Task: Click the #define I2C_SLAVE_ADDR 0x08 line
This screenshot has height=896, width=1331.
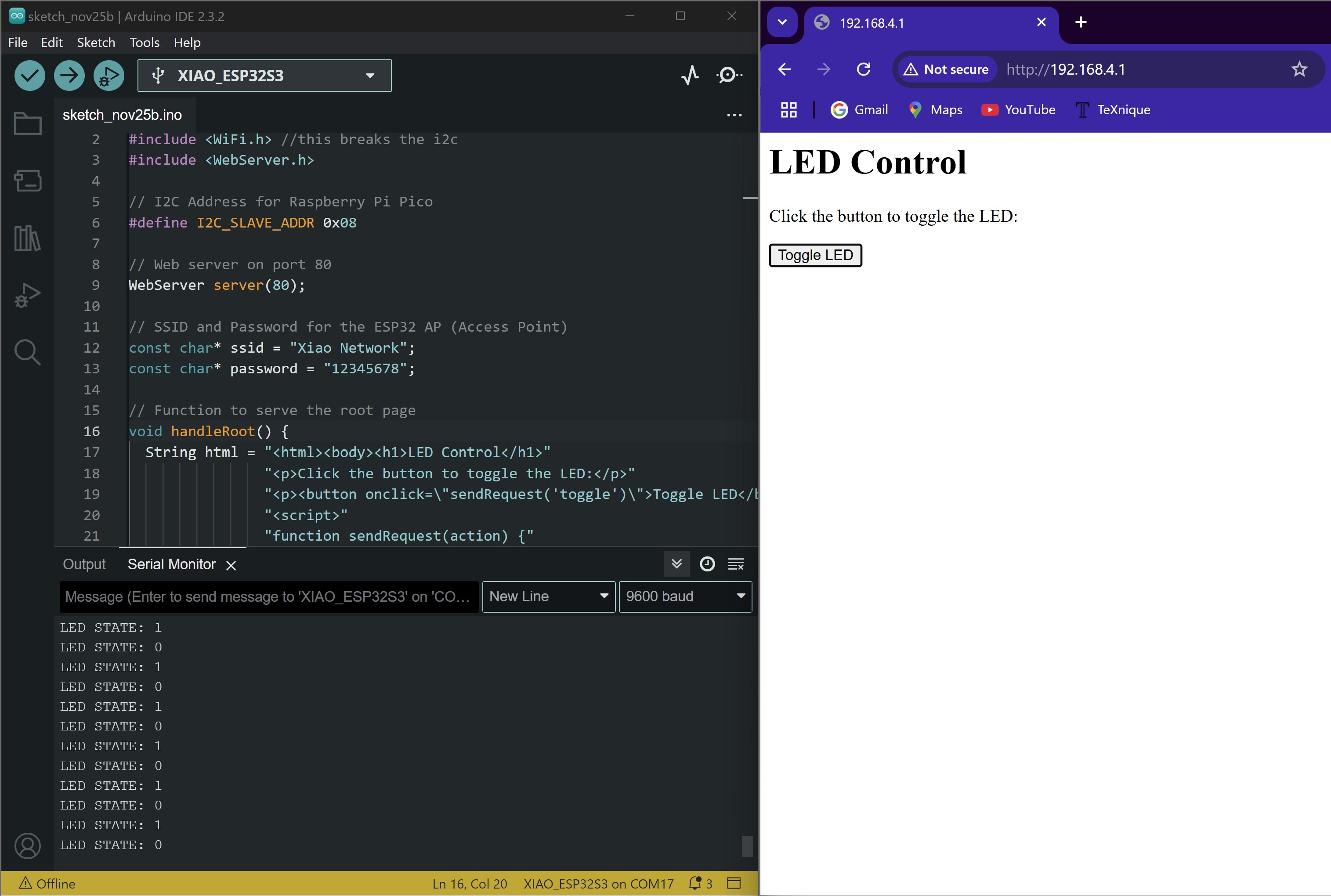Action: (242, 223)
